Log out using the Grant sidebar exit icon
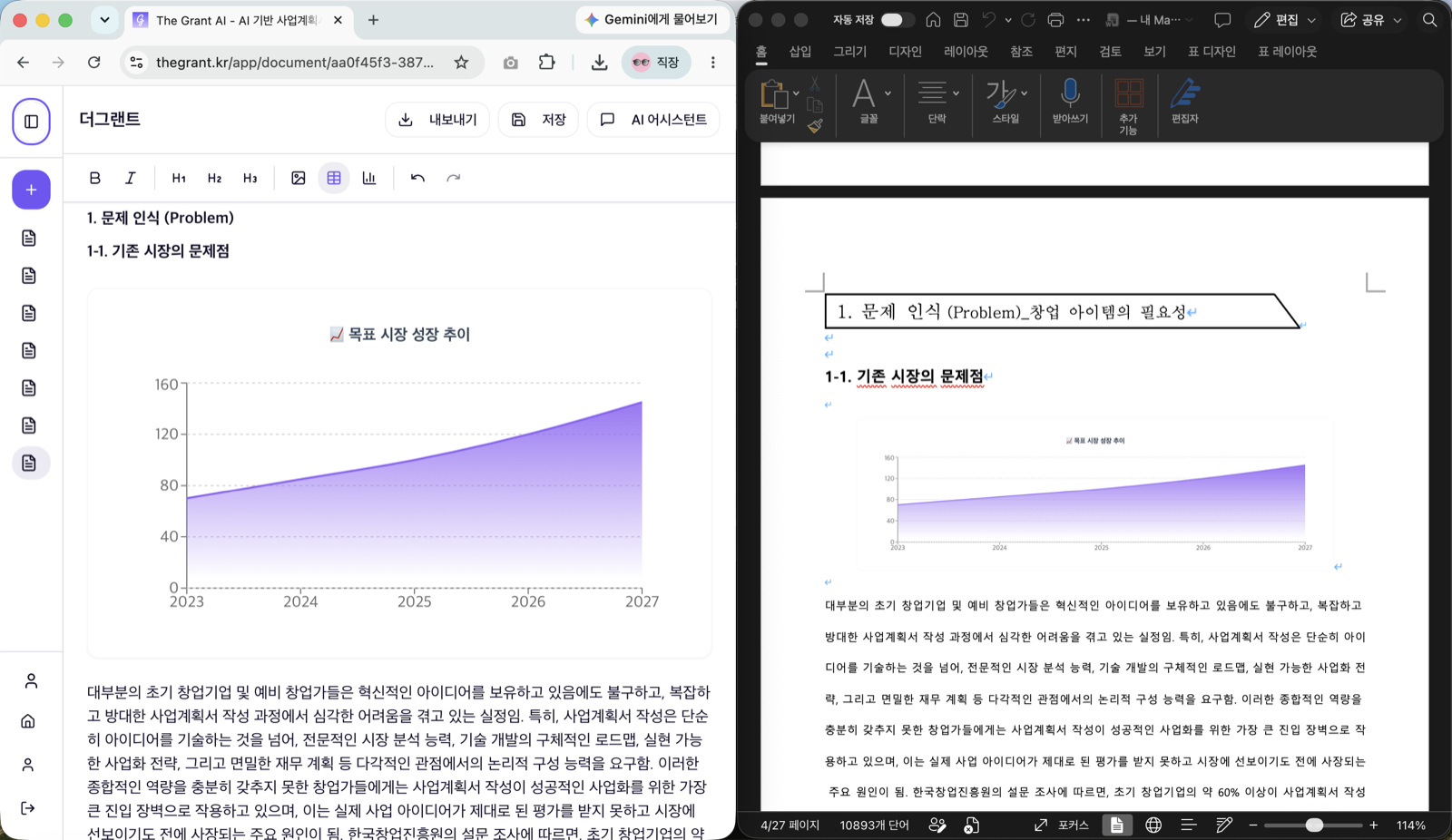Image resolution: width=1452 pixels, height=840 pixels. point(28,808)
